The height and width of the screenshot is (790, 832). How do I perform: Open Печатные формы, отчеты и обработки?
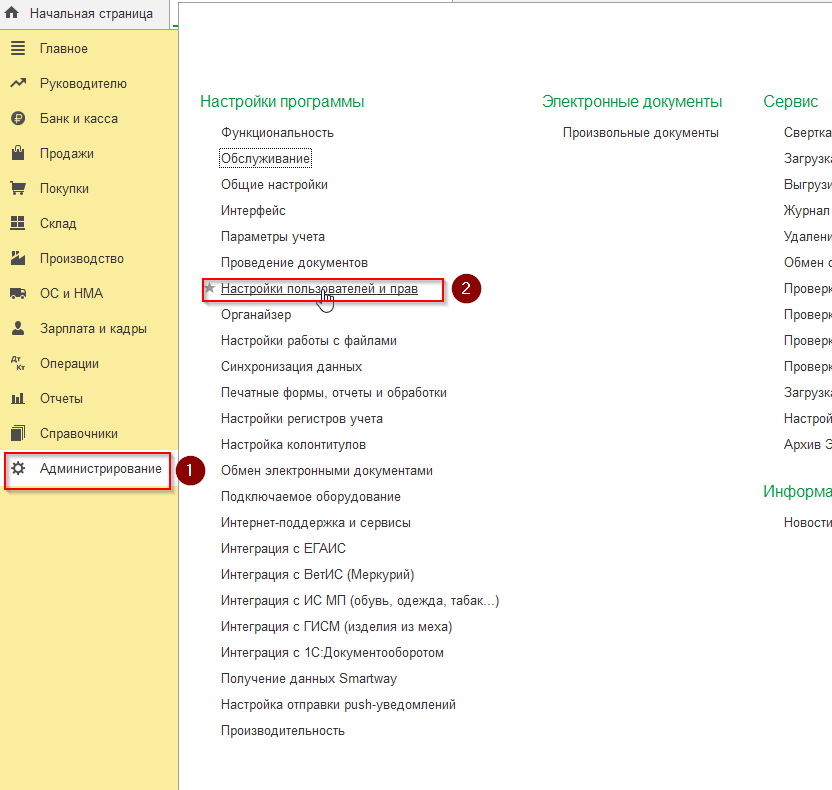334,393
